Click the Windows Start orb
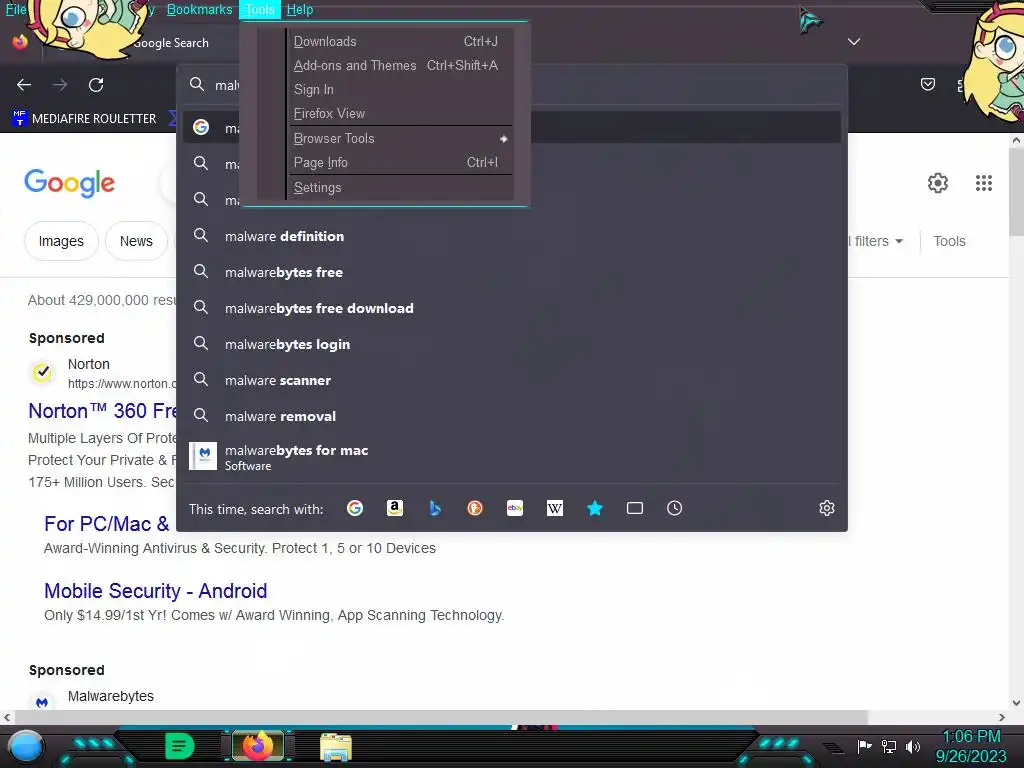This screenshot has height=768, width=1024. (x=25, y=746)
